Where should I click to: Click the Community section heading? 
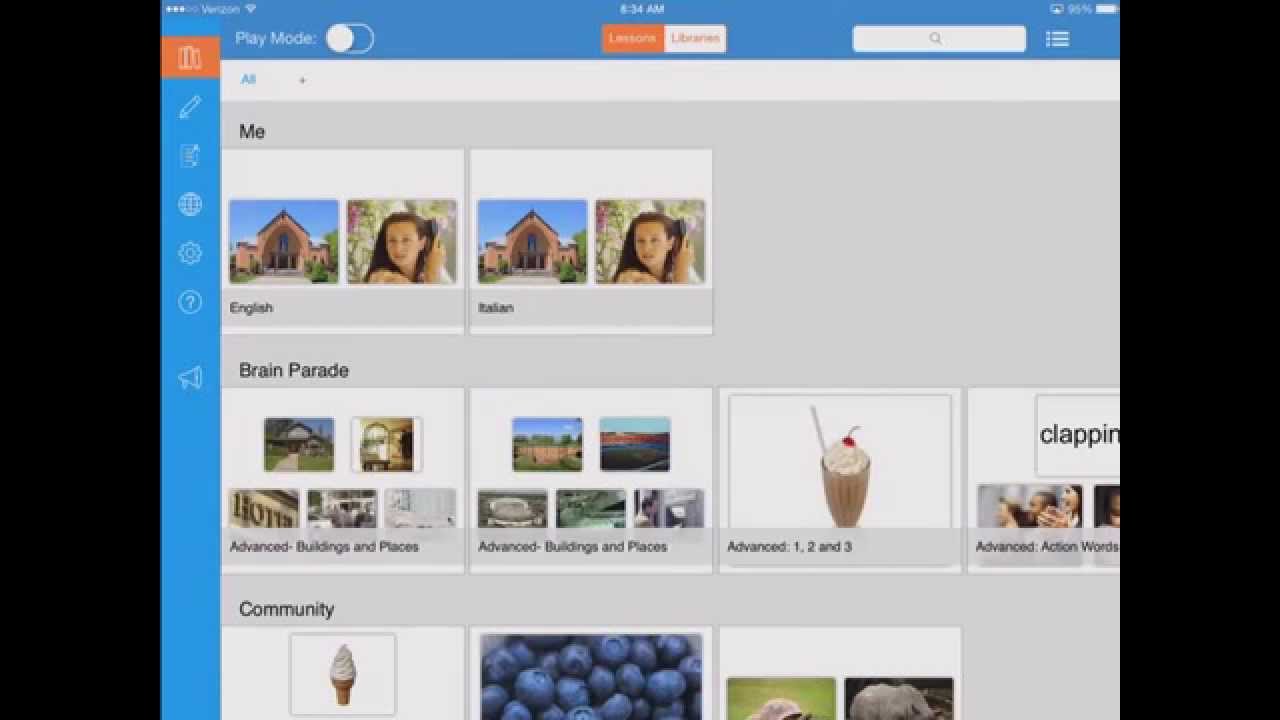pos(286,609)
